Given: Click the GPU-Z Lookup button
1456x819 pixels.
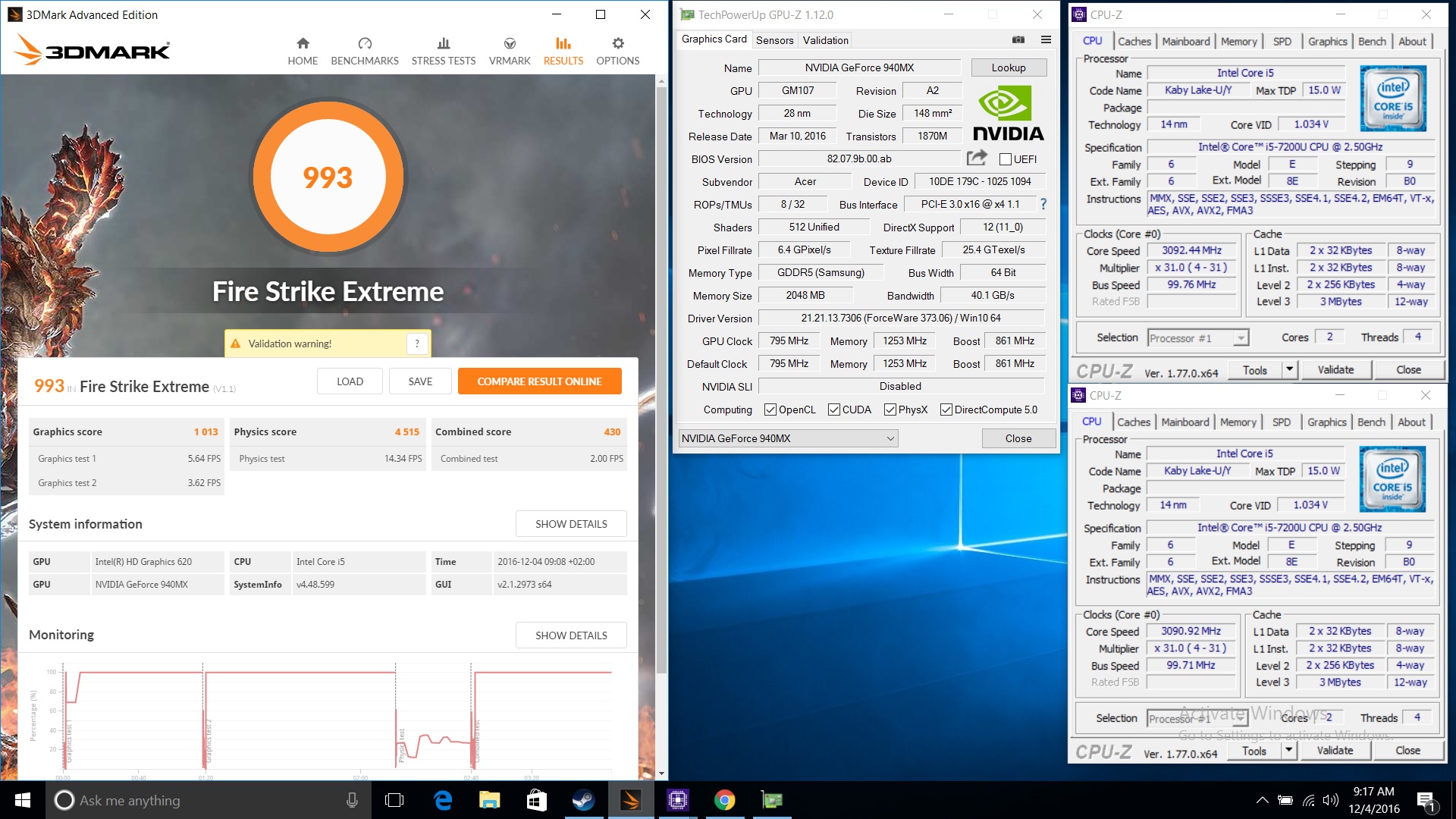Looking at the screenshot, I should pyautogui.click(x=1009, y=67).
